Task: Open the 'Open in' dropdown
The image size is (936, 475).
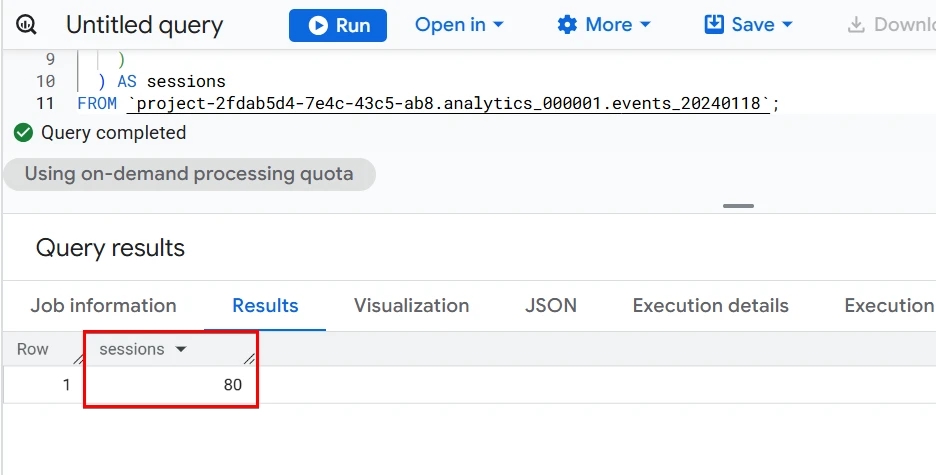Action: tap(459, 25)
